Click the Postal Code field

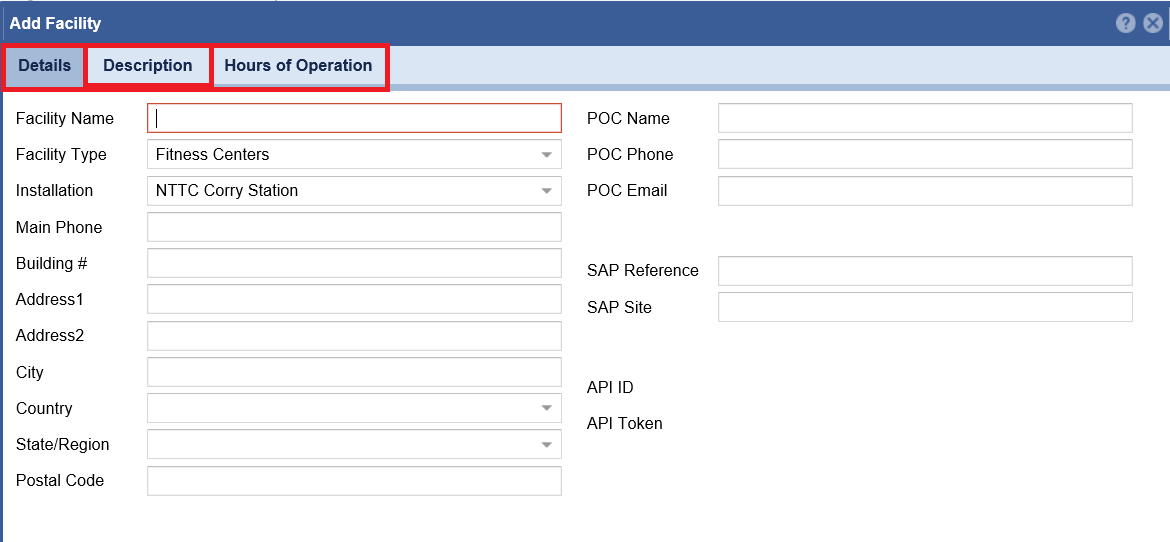(x=354, y=481)
